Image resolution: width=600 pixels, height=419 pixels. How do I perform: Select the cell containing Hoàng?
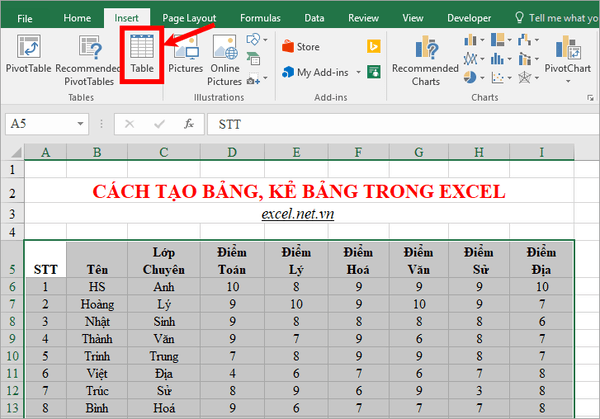point(97,303)
